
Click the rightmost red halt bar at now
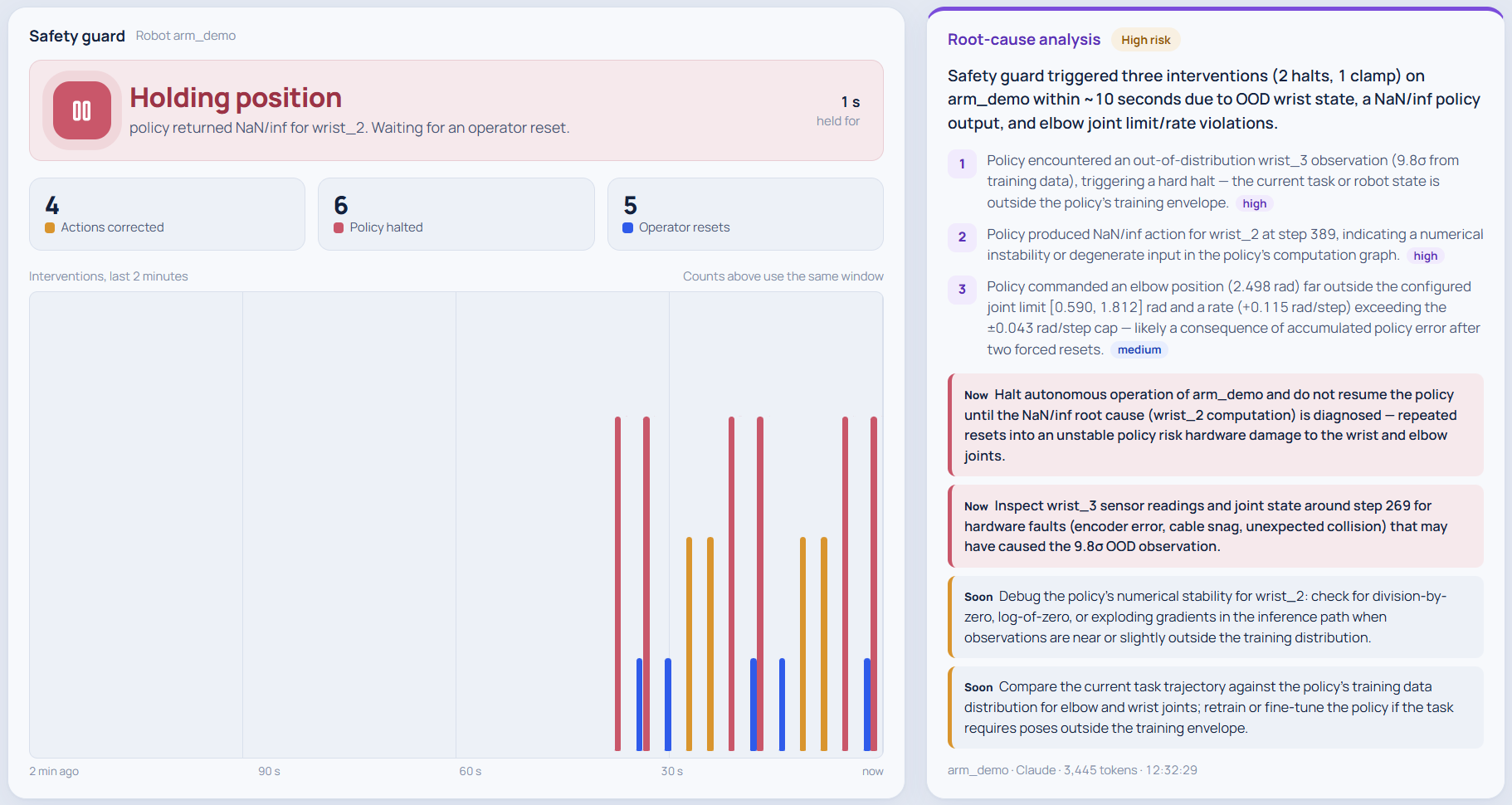874,583
